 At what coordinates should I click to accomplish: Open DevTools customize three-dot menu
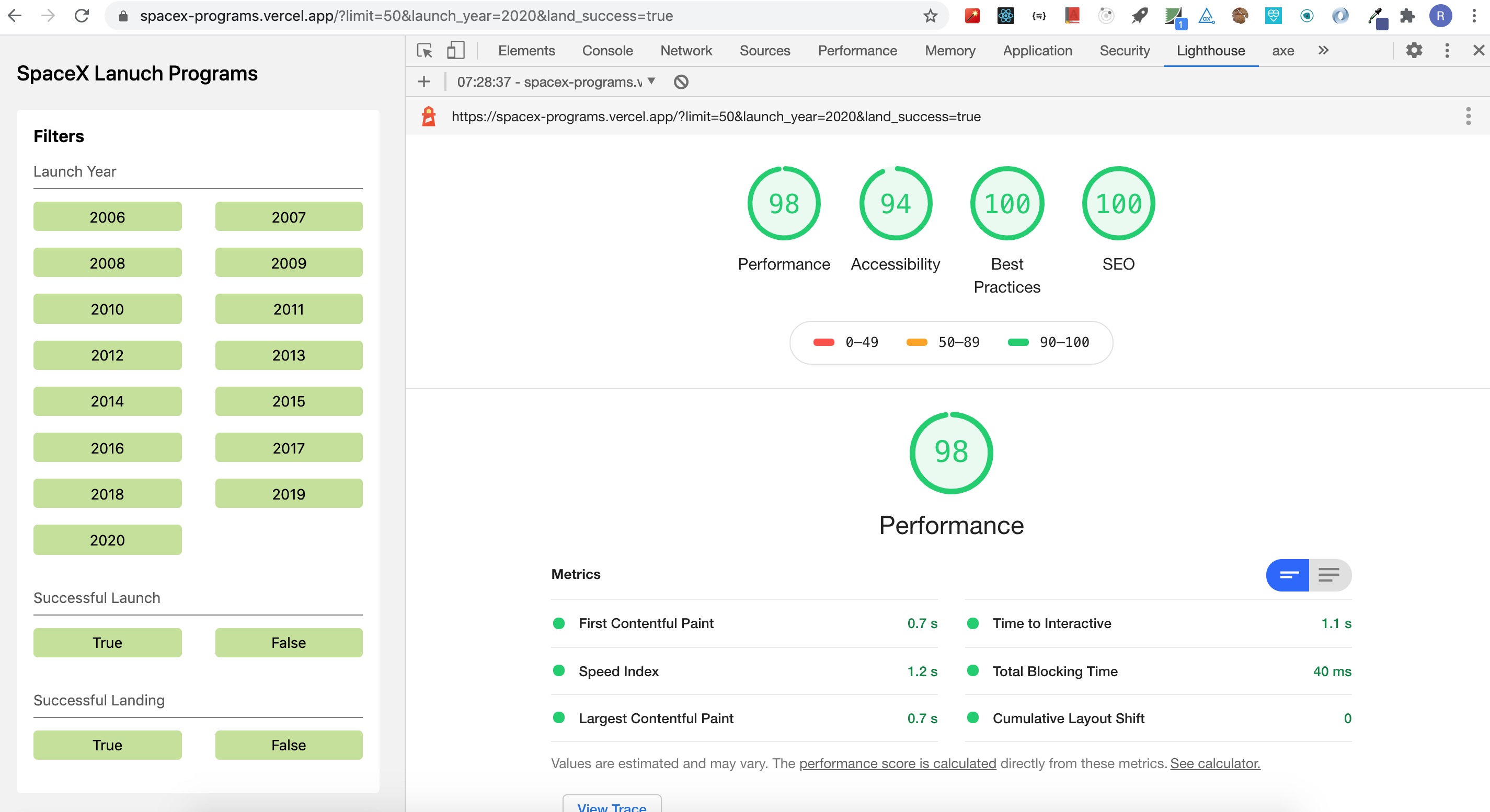pyautogui.click(x=1447, y=50)
